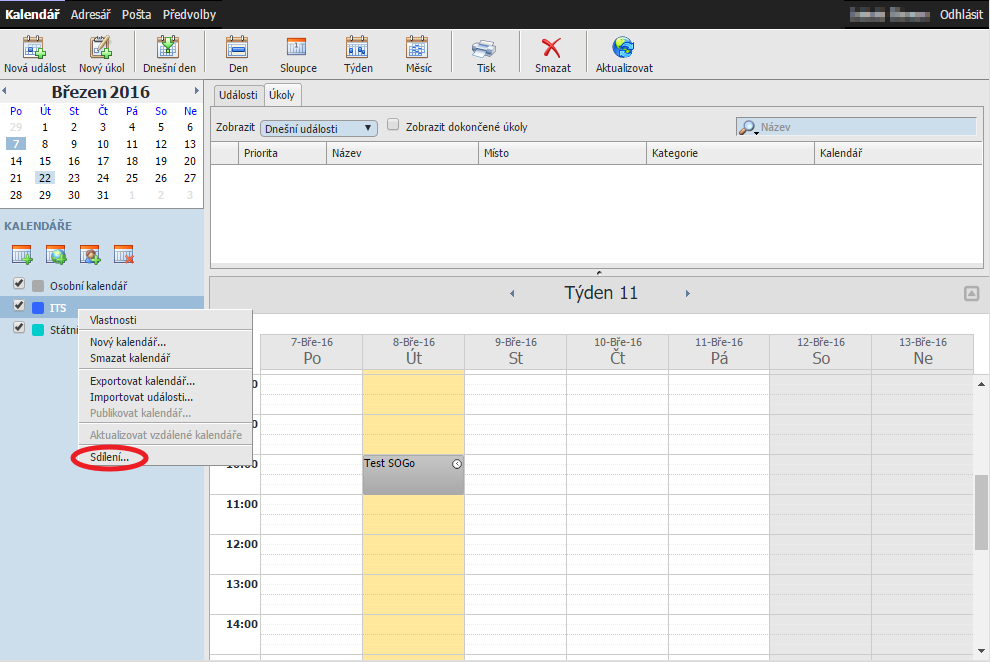Open the Adresář module
Image resolution: width=990 pixels, height=662 pixels.
90,14
